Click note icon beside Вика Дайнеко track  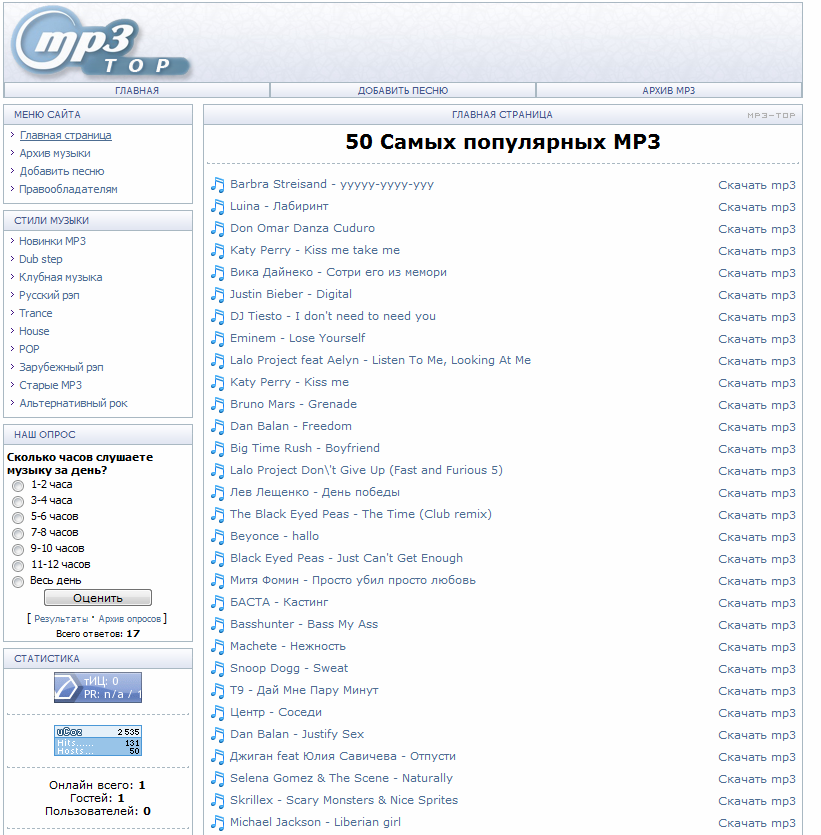217,273
